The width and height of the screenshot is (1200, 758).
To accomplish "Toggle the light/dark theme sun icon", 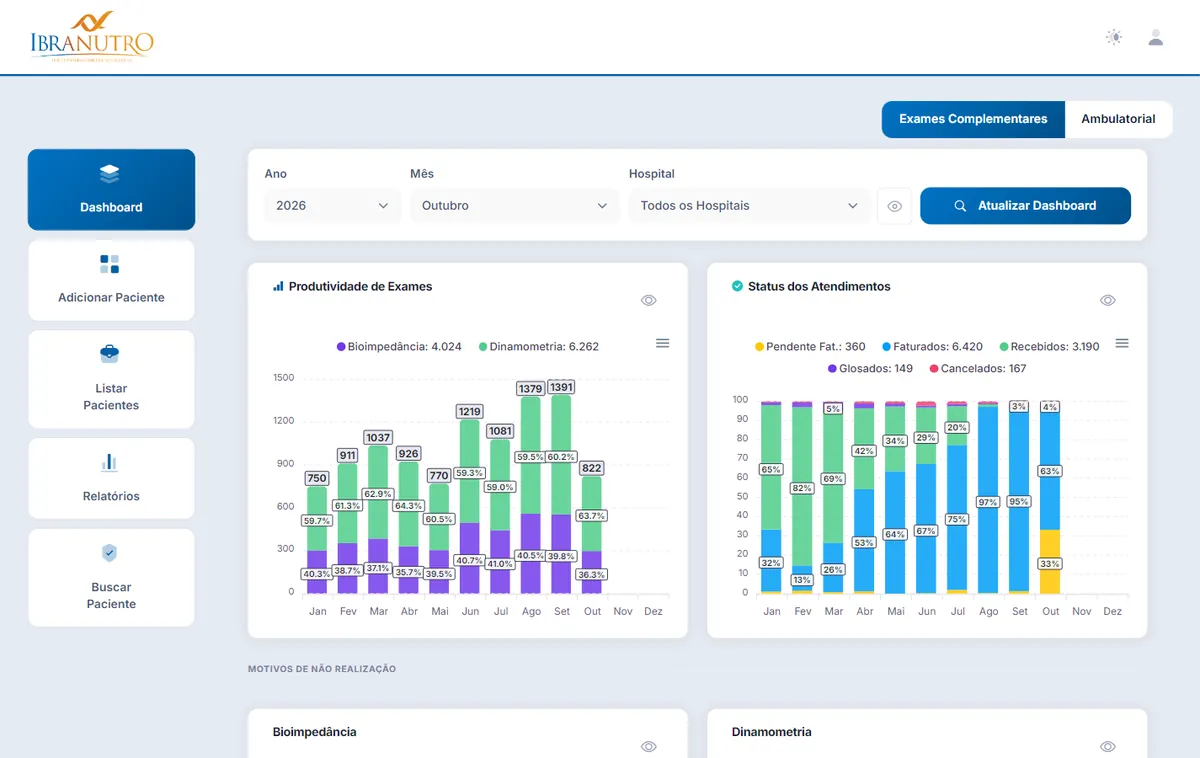I will click(x=1114, y=38).
